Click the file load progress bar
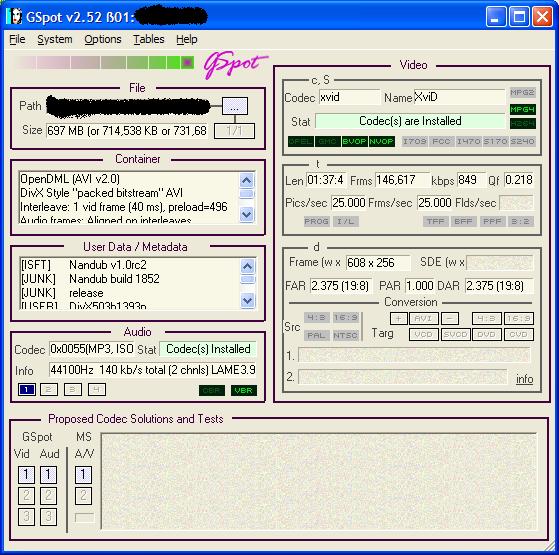 pyautogui.click(x=104, y=63)
